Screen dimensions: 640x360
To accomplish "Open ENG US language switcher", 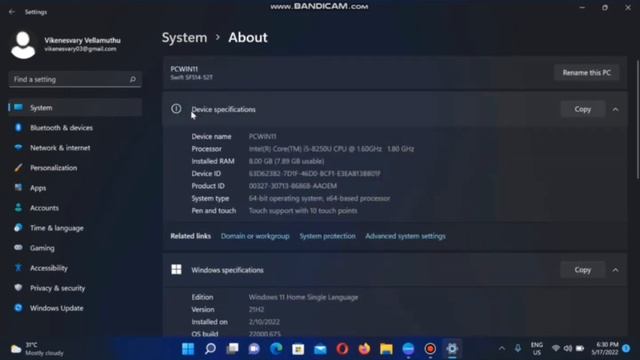I will (537, 349).
